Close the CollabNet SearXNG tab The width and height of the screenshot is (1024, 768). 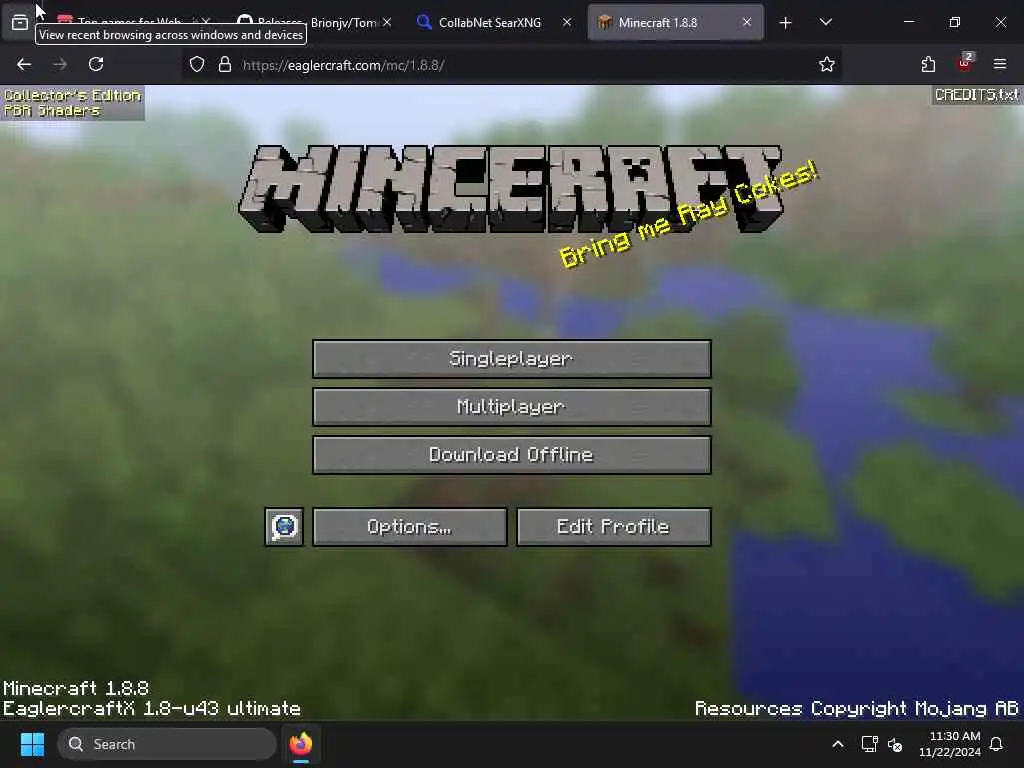pos(567,22)
